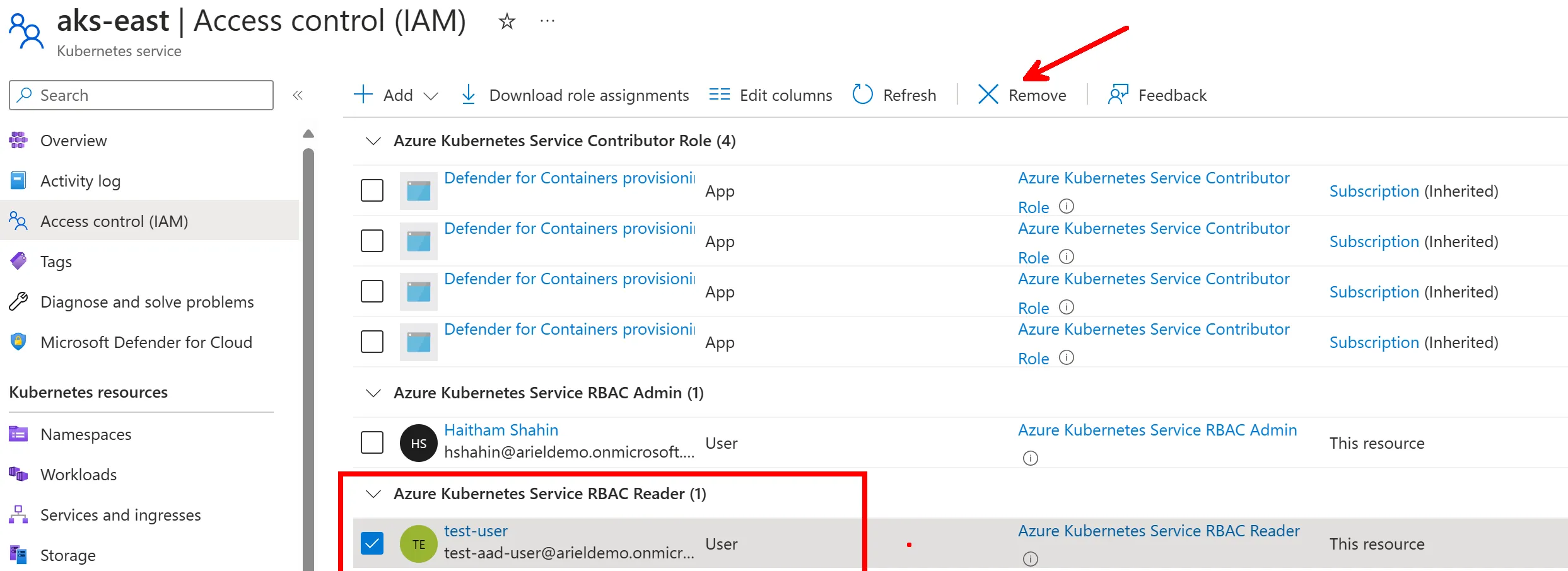
Task: Check the first Defender for Containers checkbox
Action: (x=372, y=190)
